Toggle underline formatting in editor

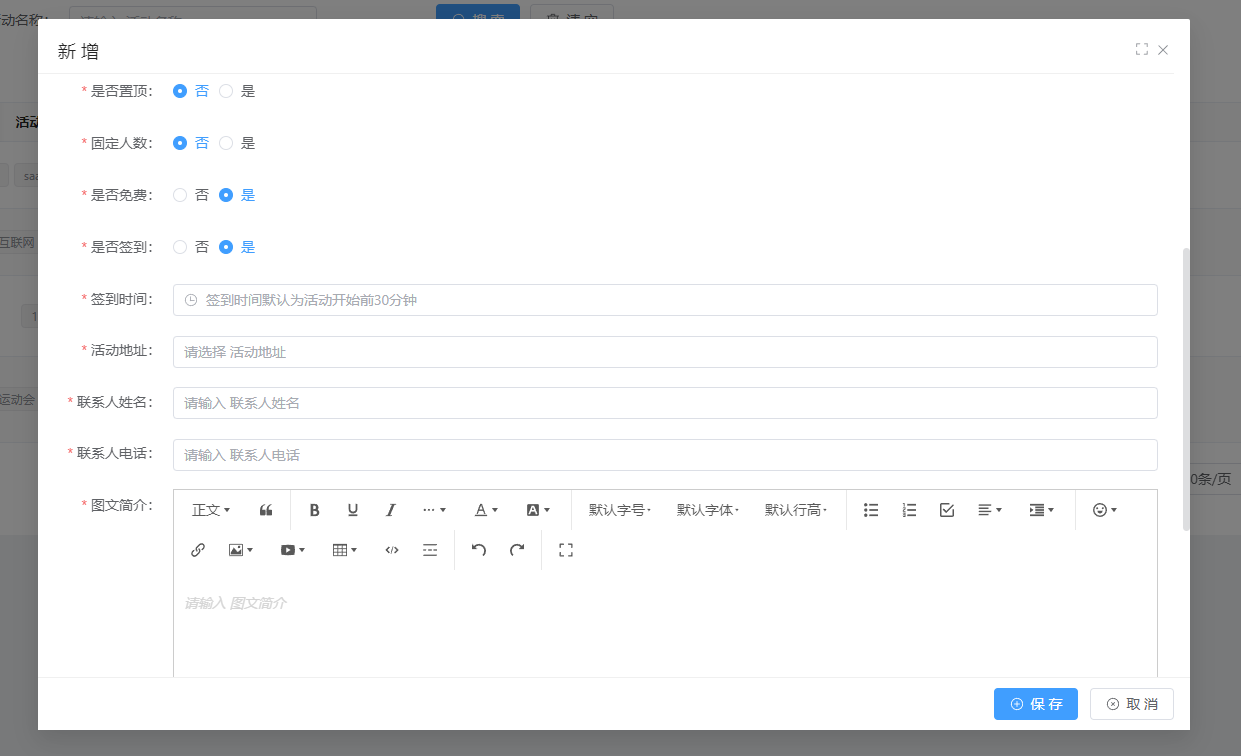pyautogui.click(x=352, y=510)
